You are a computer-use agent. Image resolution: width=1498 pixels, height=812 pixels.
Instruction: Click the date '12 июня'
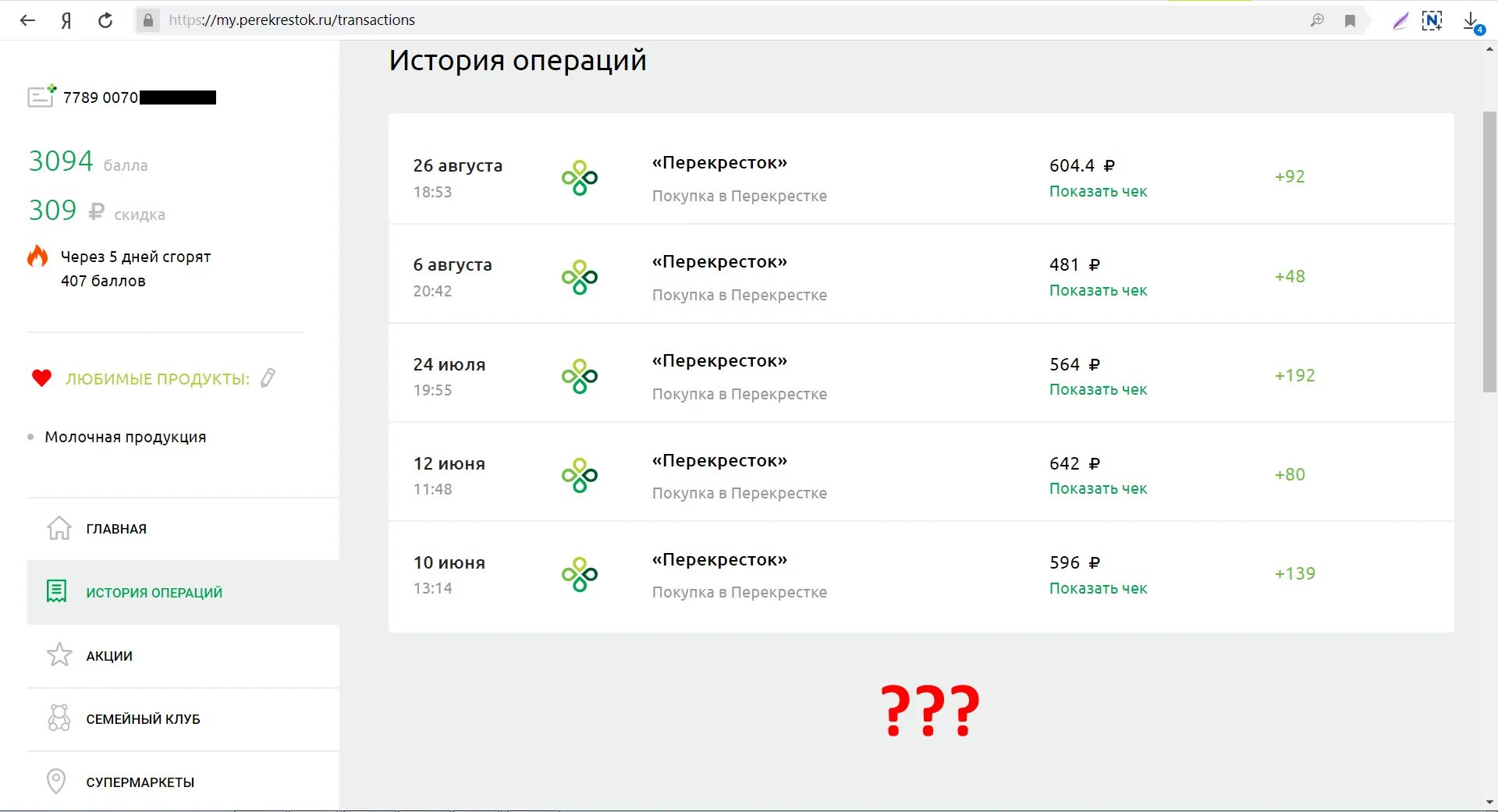pyautogui.click(x=449, y=463)
